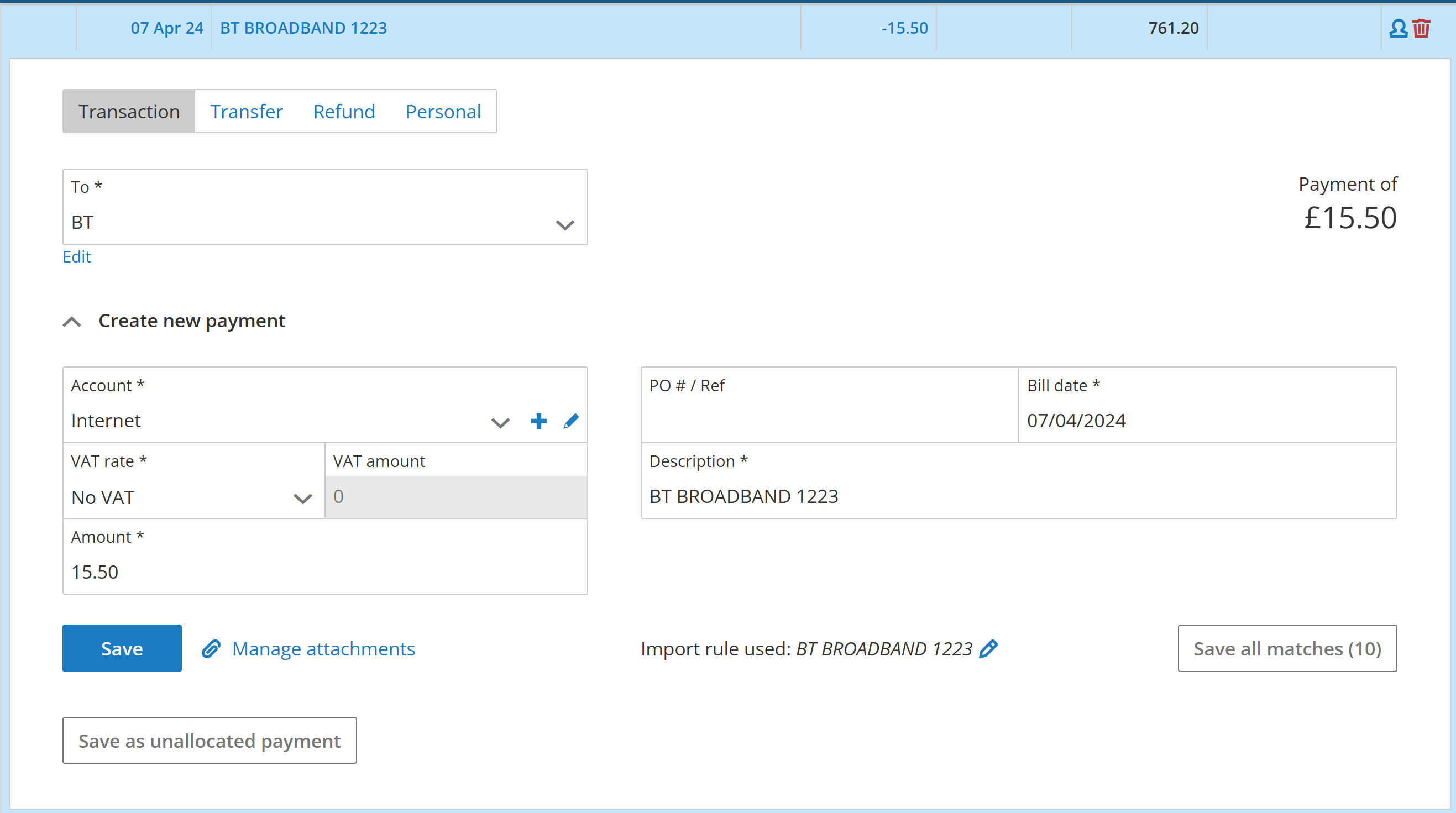
Task: Click the blue contact person icon
Action: [x=1398, y=28]
